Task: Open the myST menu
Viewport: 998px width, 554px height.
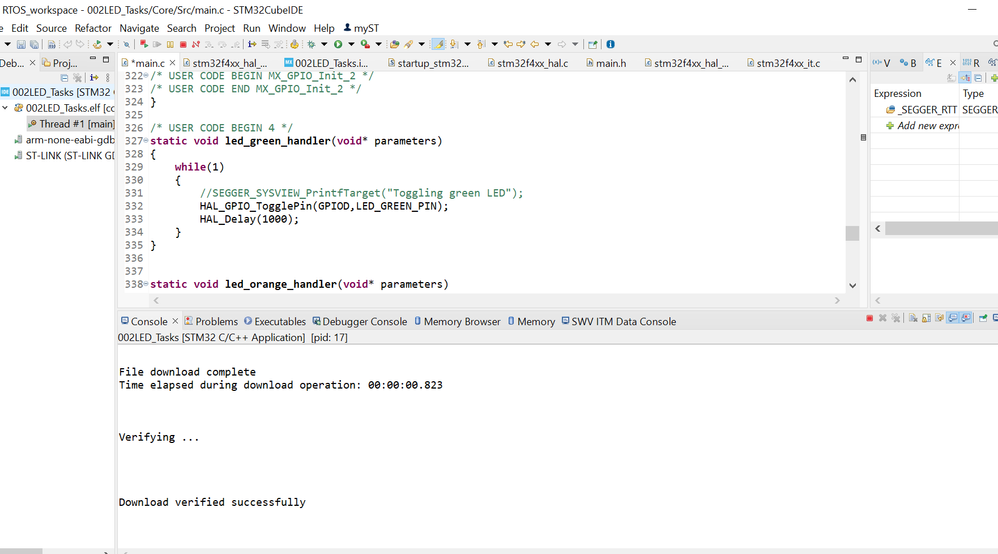Action: (362, 28)
